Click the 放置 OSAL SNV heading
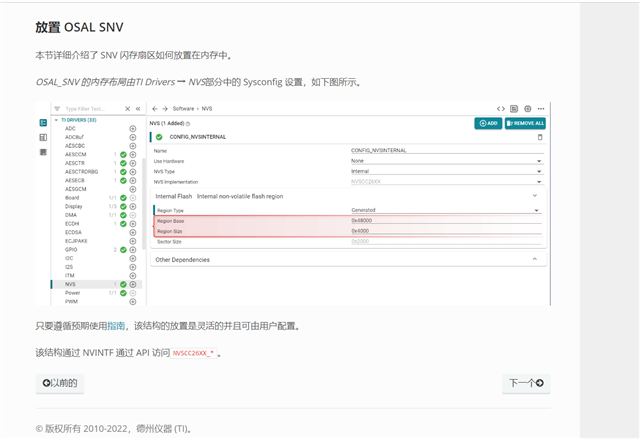The height and width of the screenshot is (439, 640). [x=79, y=27]
